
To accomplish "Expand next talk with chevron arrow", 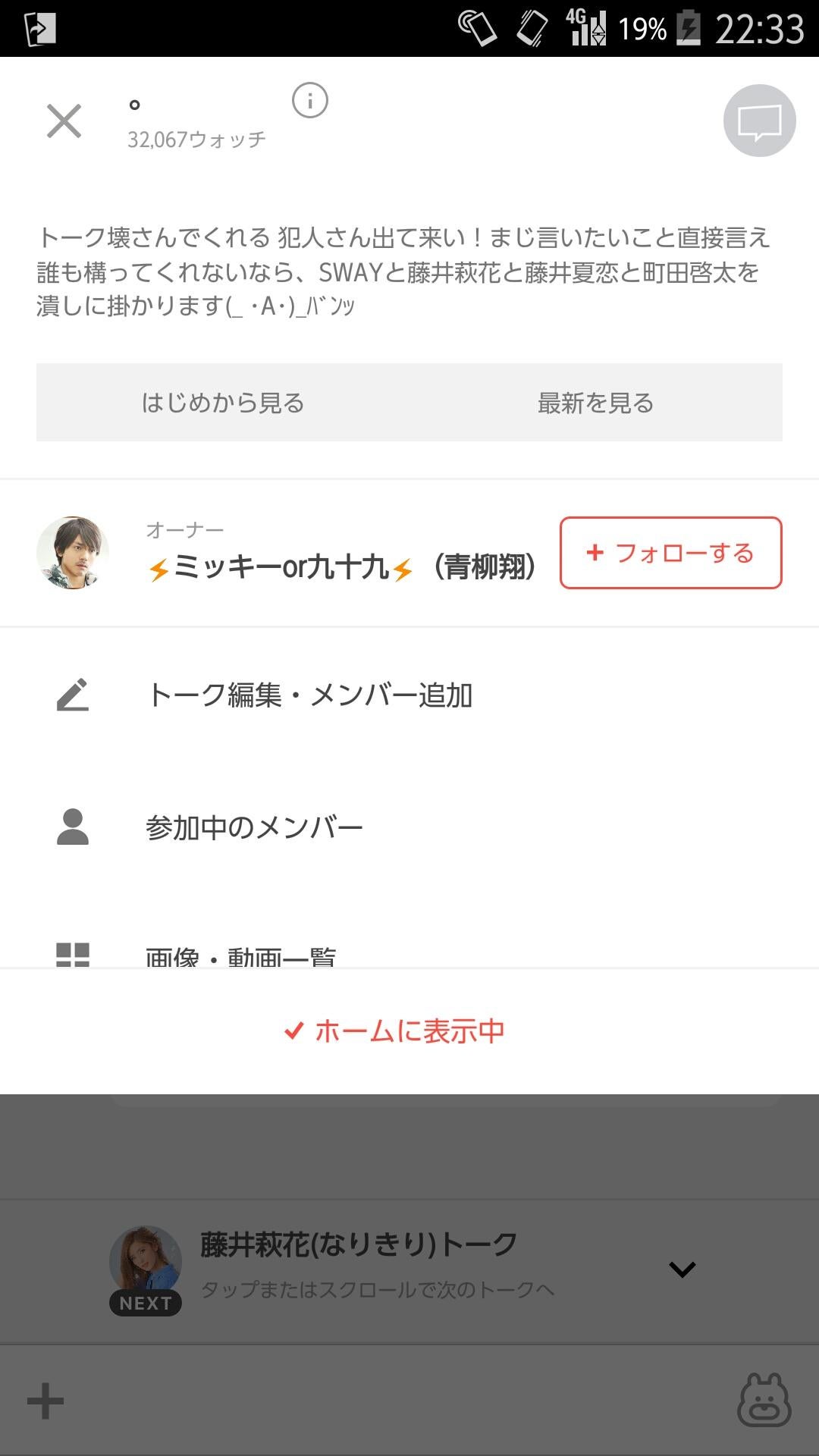I will click(x=682, y=1269).
